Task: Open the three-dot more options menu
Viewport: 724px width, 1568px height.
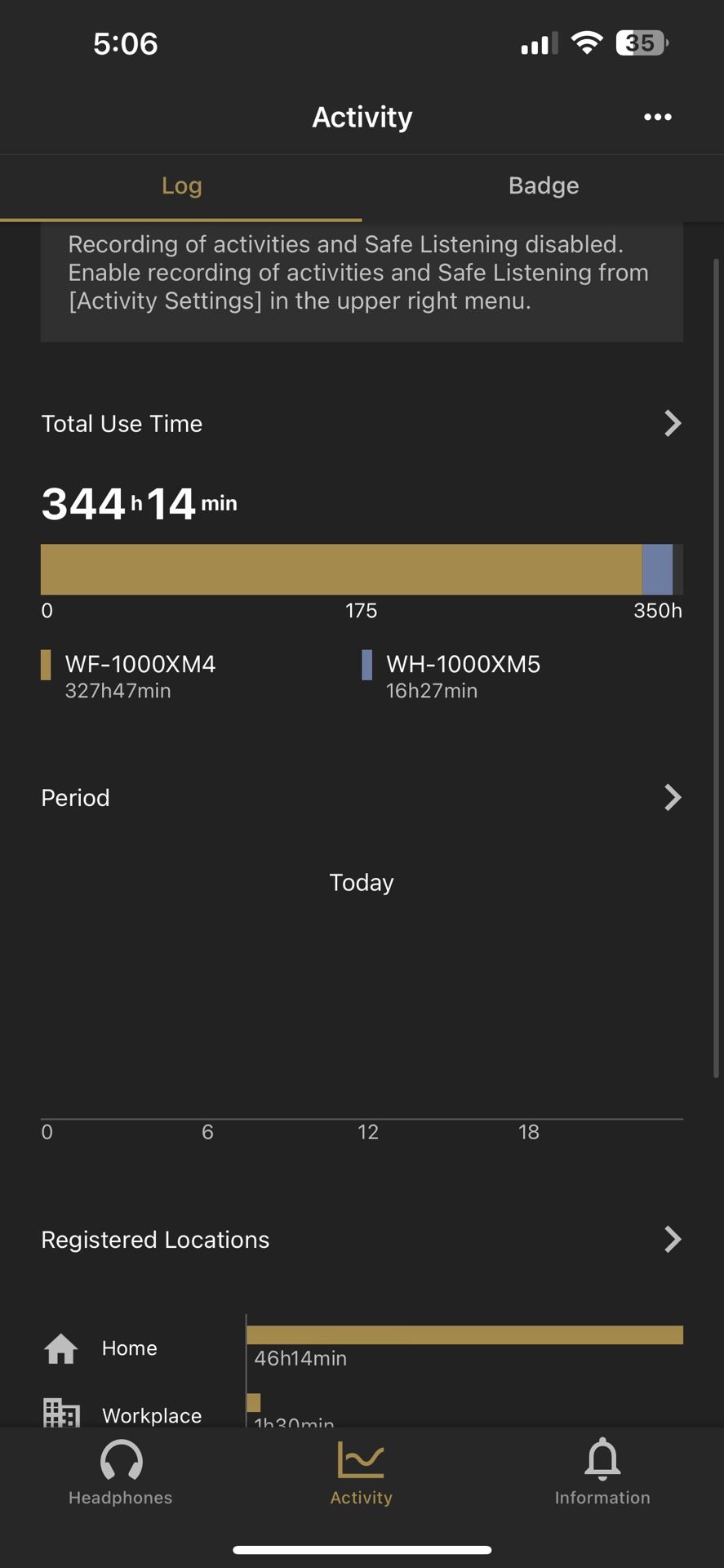Action: click(x=657, y=117)
